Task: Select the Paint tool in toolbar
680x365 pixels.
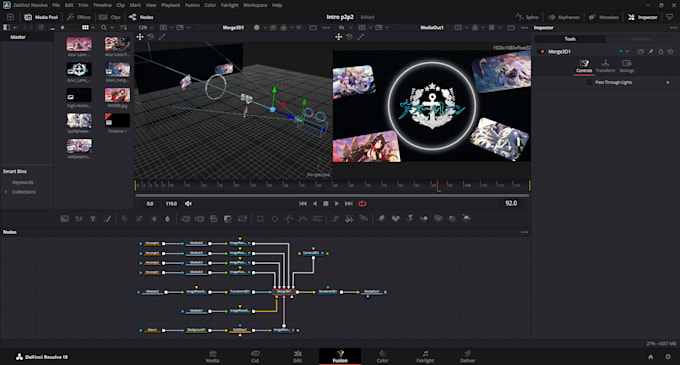Action: click(x=108, y=219)
